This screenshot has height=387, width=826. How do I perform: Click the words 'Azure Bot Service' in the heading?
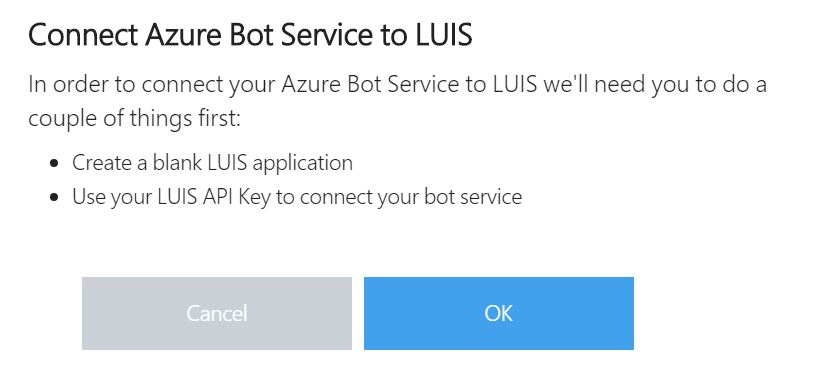(x=263, y=35)
